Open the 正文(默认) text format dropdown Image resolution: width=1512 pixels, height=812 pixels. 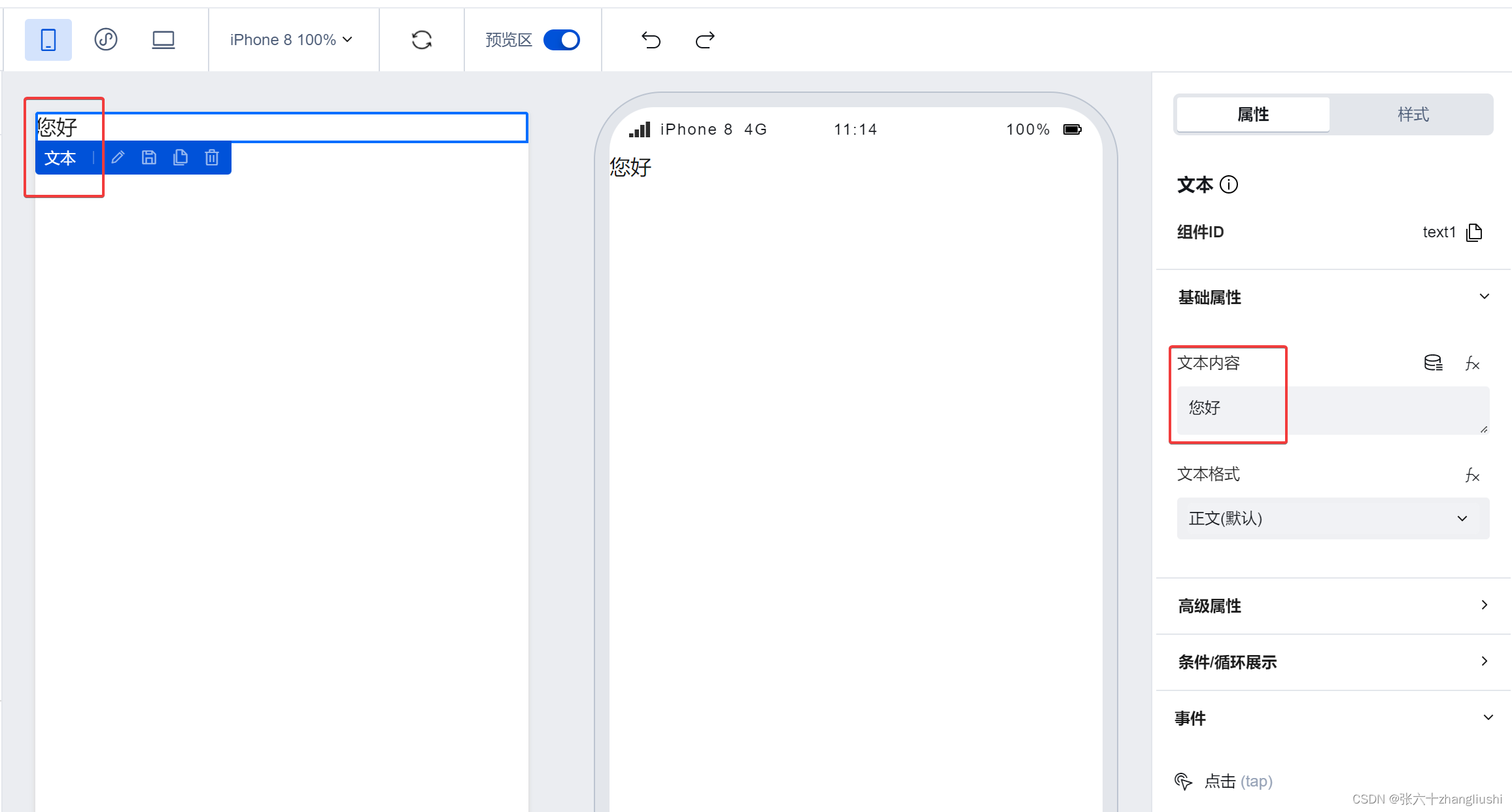click(1332, 518)
